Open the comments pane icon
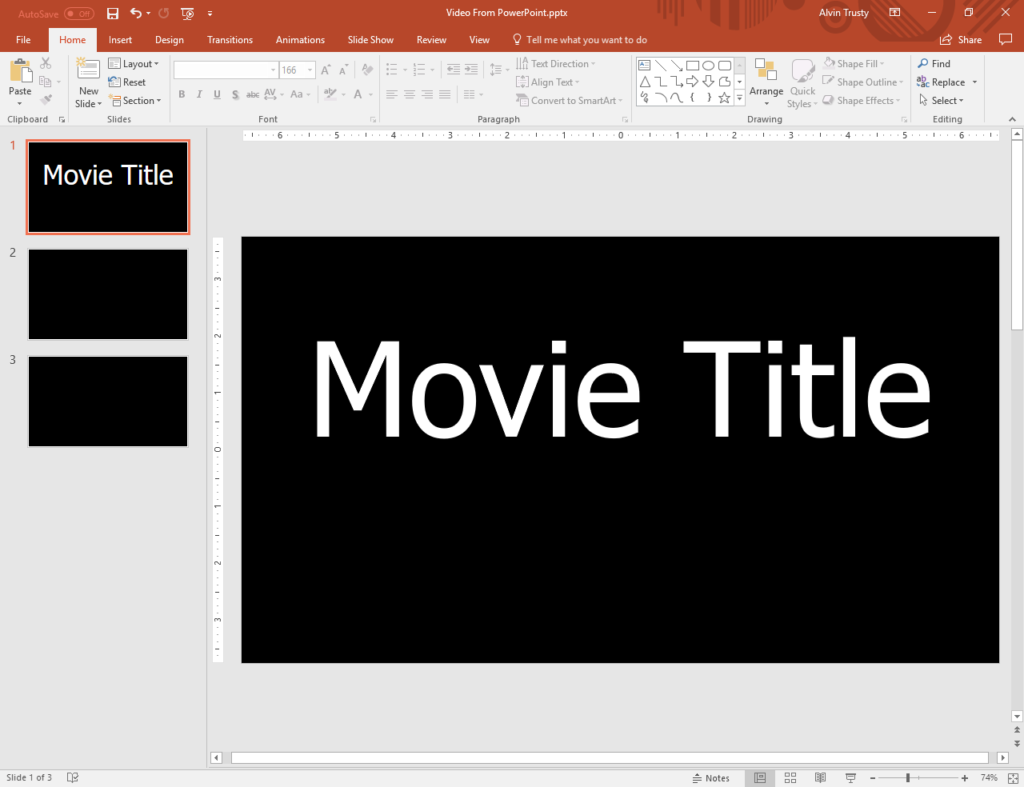Image resolution: width=1024 pixels, height=787 pixels. 1005,40
